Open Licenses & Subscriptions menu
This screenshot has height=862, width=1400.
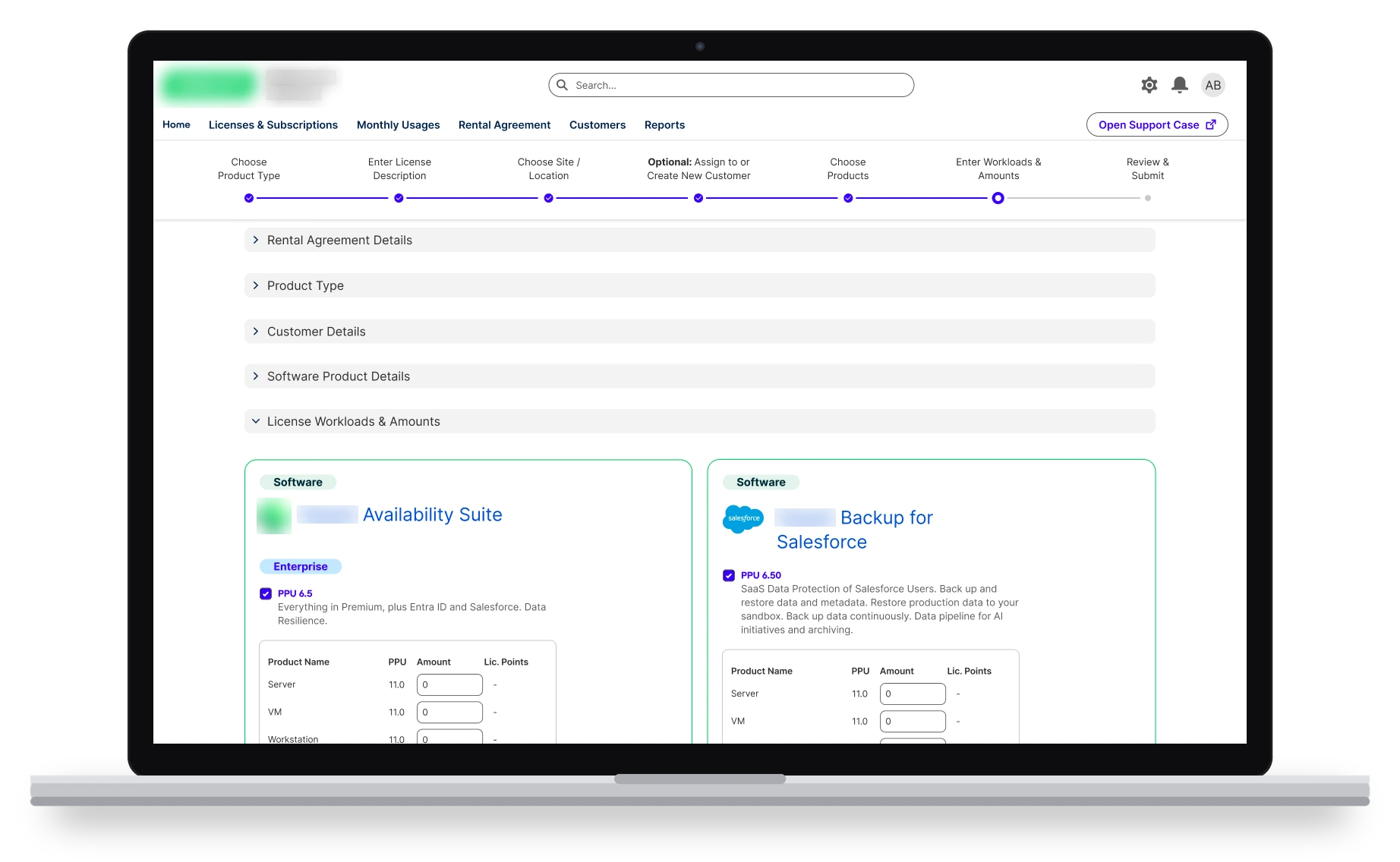(x=273, y=124)
